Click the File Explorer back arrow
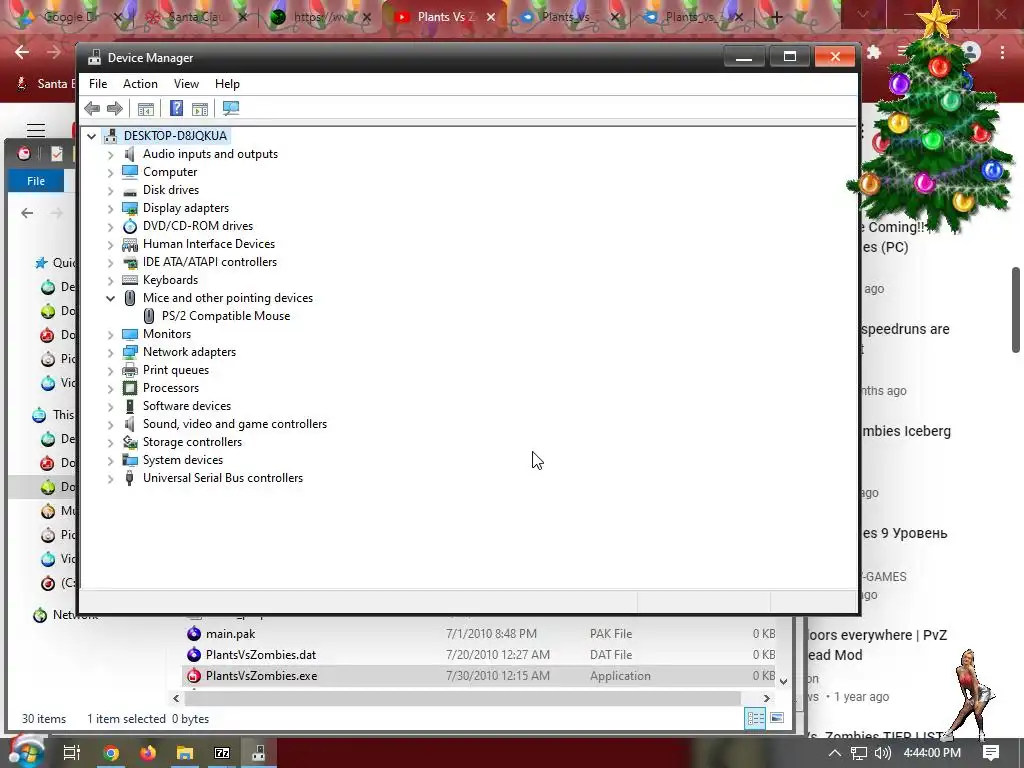The width and height of the screenshot is (1024, 768). (x=27, y=213)
